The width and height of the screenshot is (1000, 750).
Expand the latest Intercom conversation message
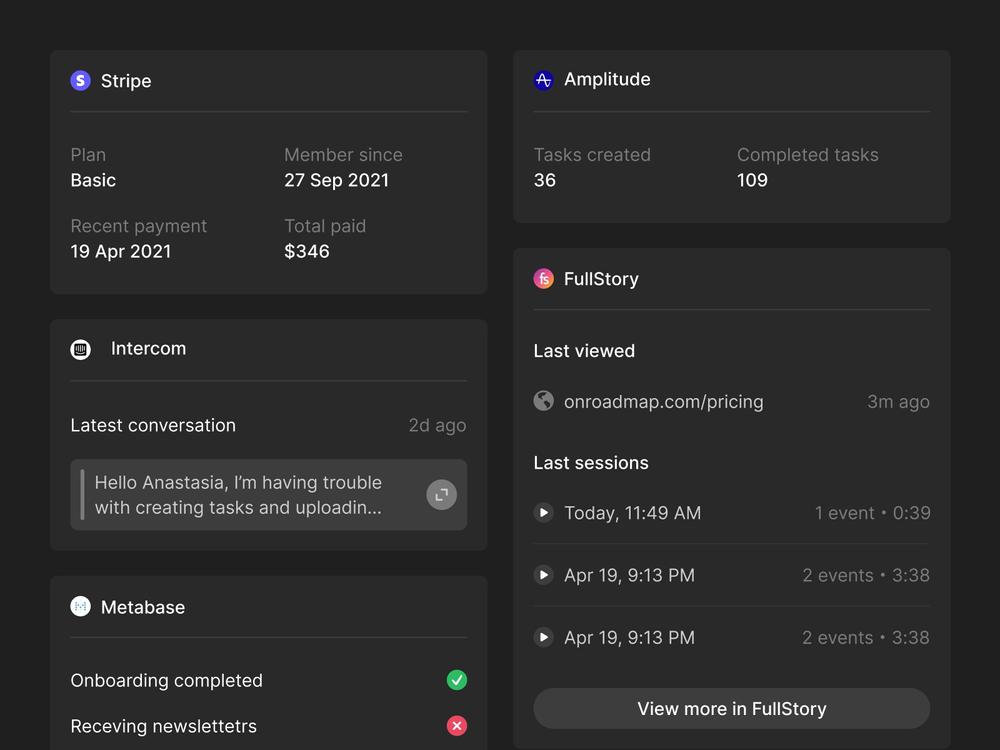pyautogui.click(x=441, y=495)
